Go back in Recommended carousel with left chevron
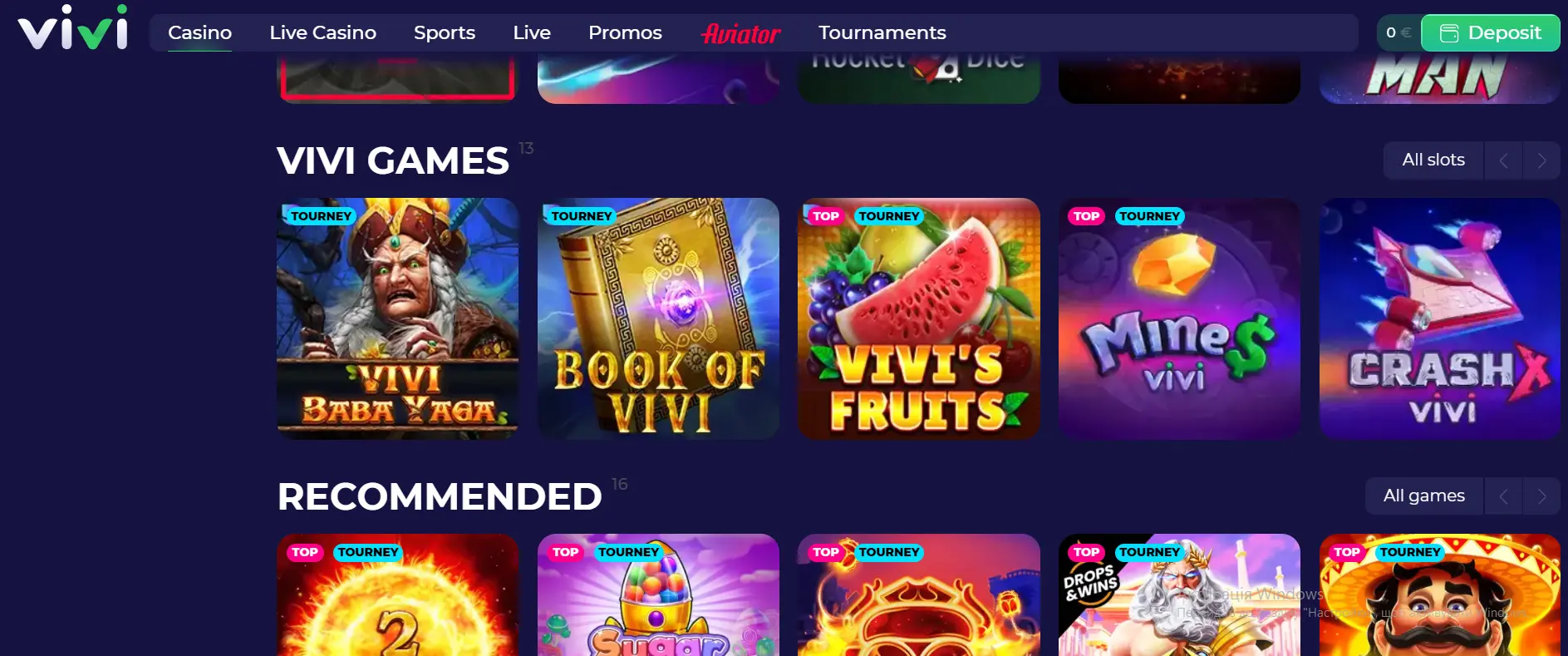 [1503, 496]
